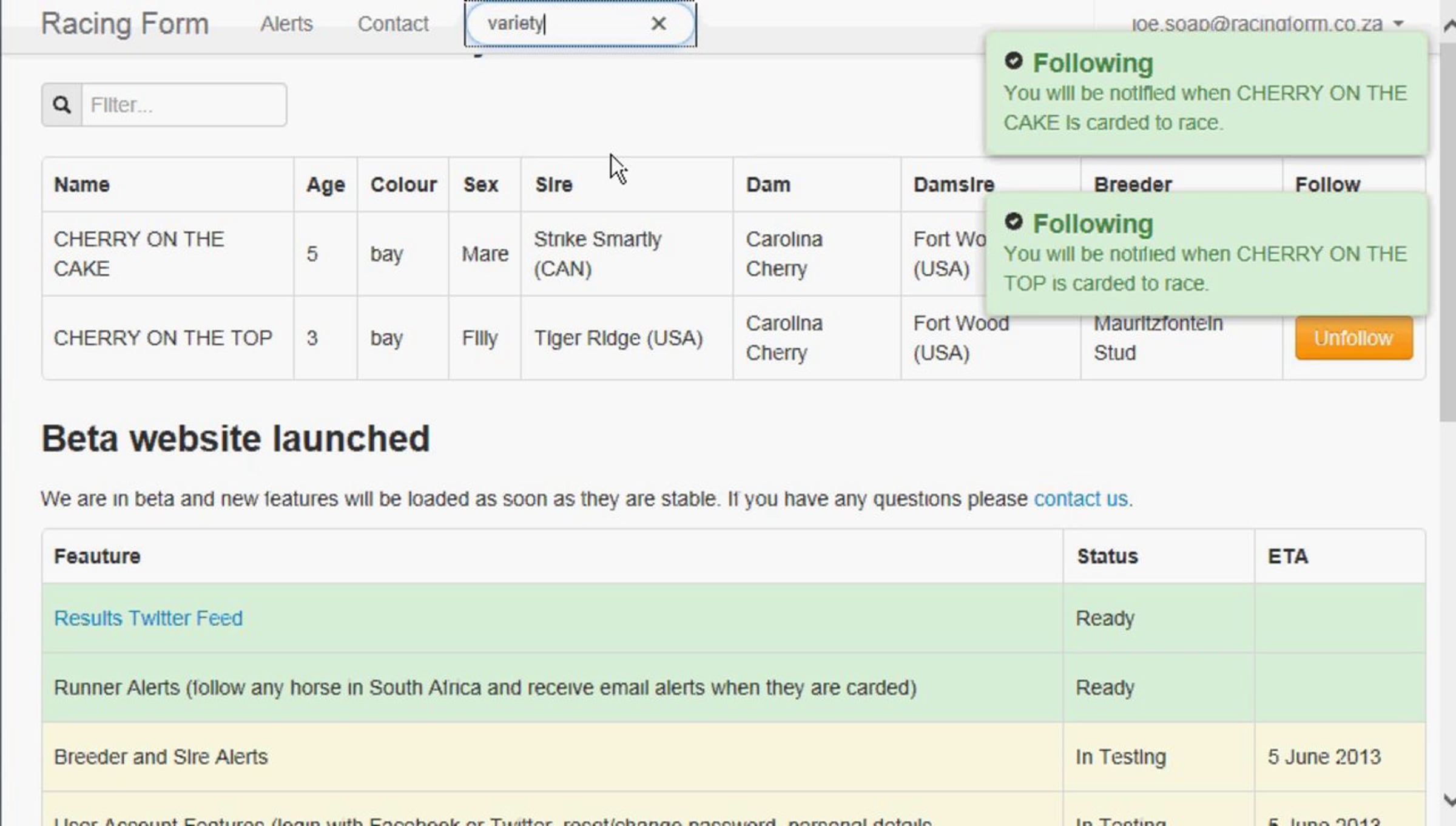Open the Contact menu item
1456x826 pixels.
click(393, 24)
